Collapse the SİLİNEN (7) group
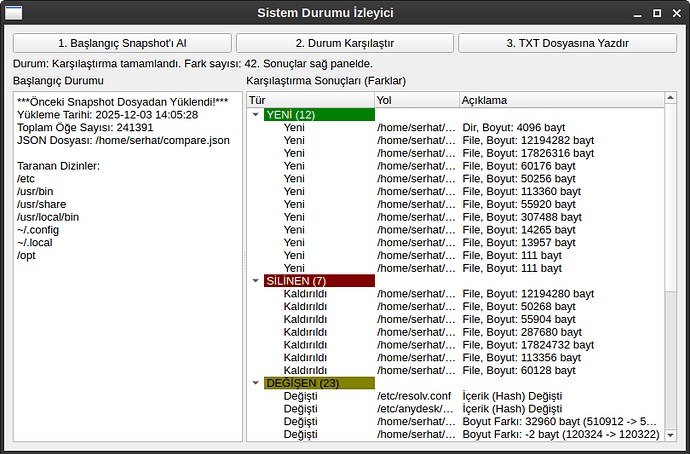Viewport: 690px width, 454px height. tap(255, 281)
